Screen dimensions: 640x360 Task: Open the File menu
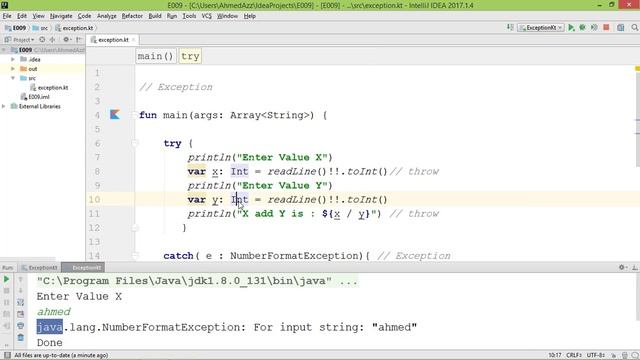click(x=7, y=16)
